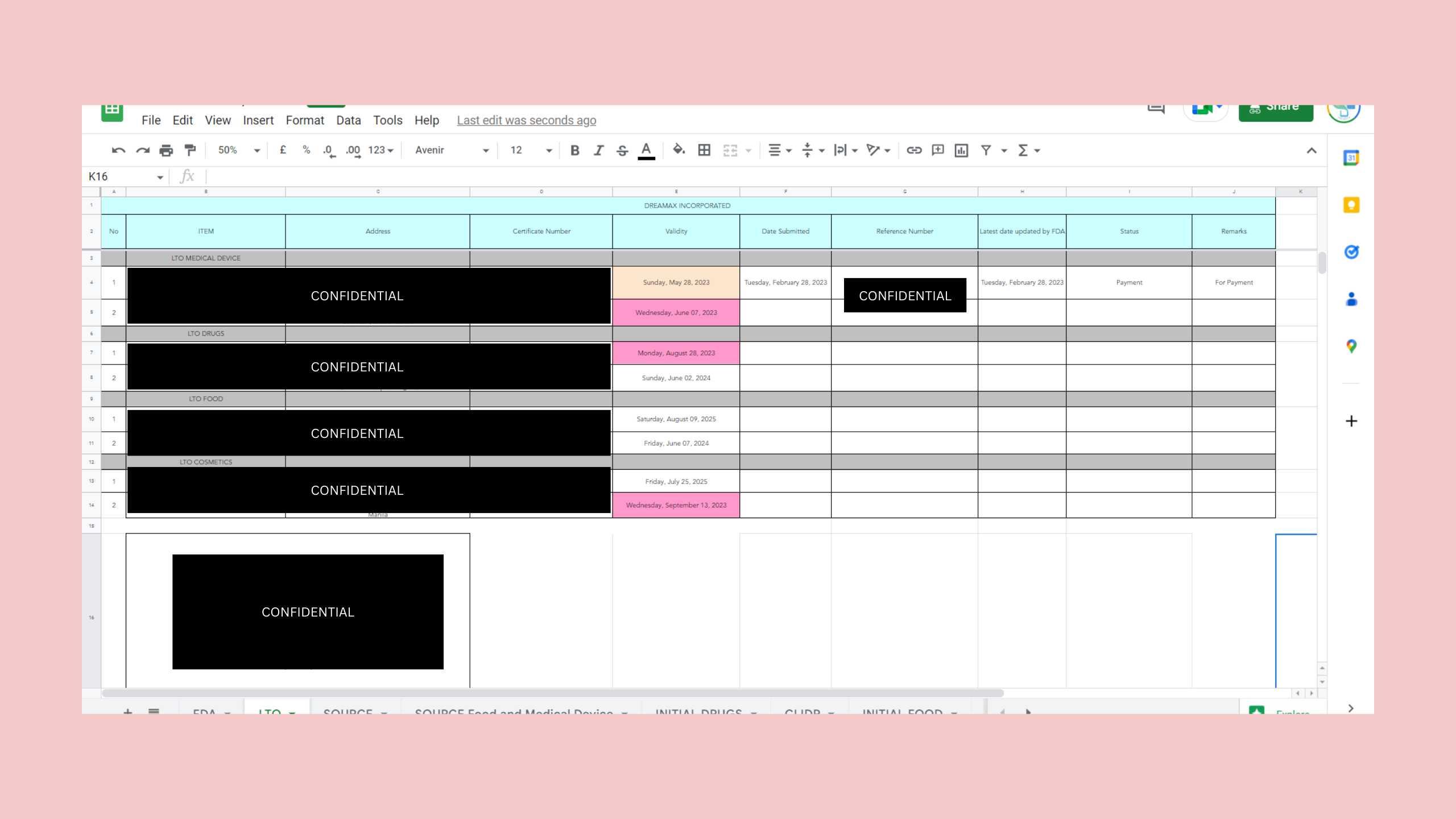Open the Data menu

coord(348,121)
